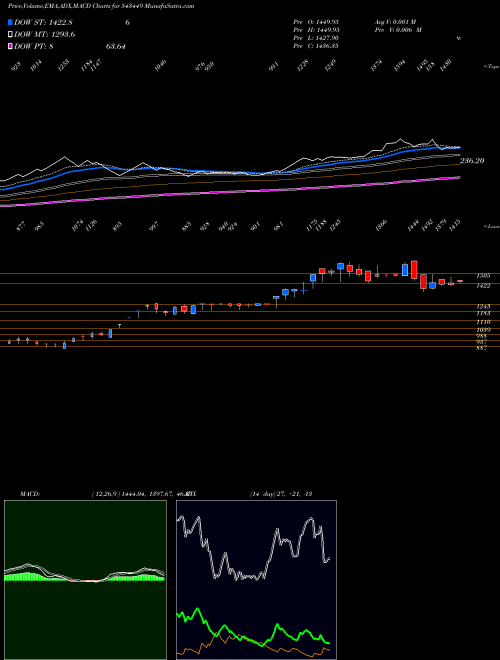The height and width of the screenshot is (660, 500).
Task: Click the MACD (12,26,9) values text
Action: coord(142,494)
